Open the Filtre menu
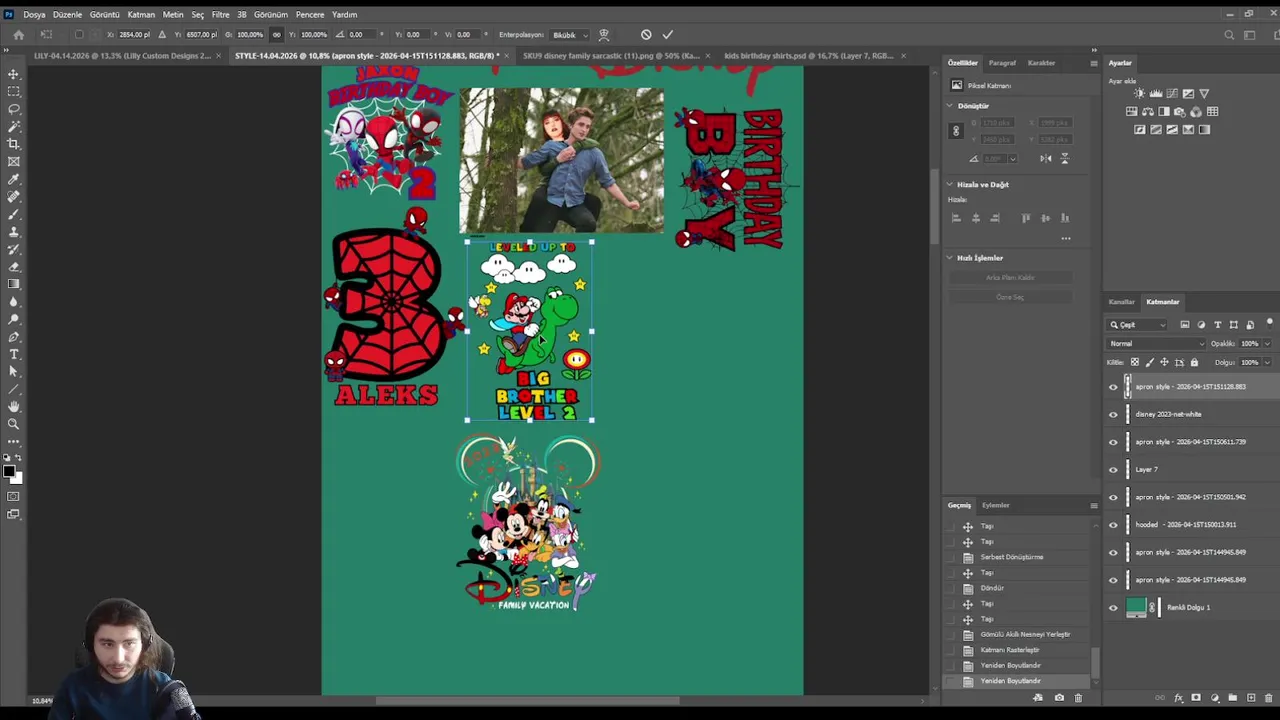The width and height of the screenshot is (1280, 720). coord(220,14)
